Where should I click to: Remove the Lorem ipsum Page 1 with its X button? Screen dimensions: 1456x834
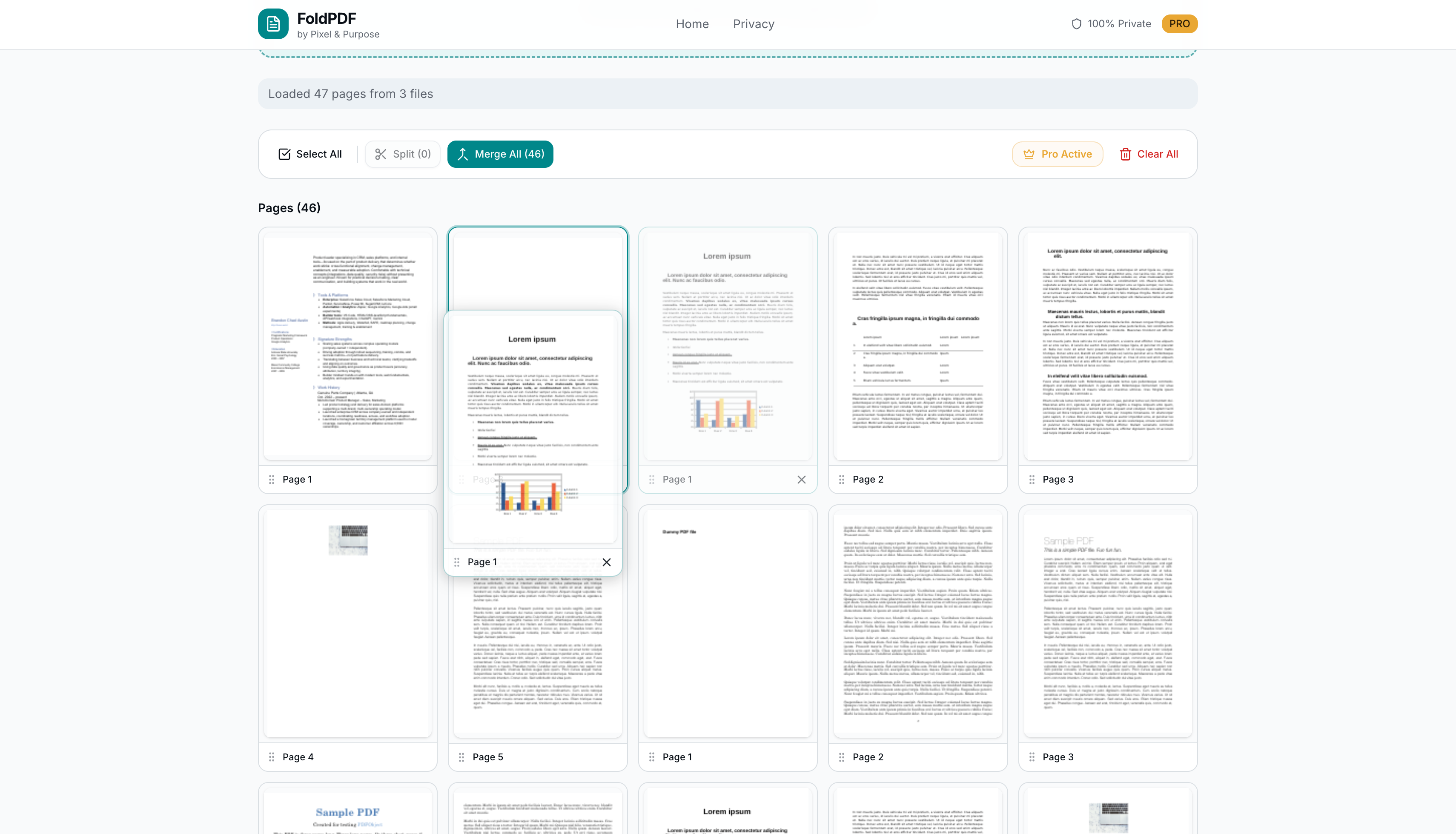coord(802,480)
